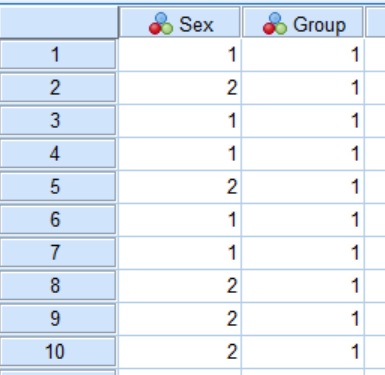Screen dimensions: 385x375
Task: Click the Group cell in row 10
Action: point(303,351)
